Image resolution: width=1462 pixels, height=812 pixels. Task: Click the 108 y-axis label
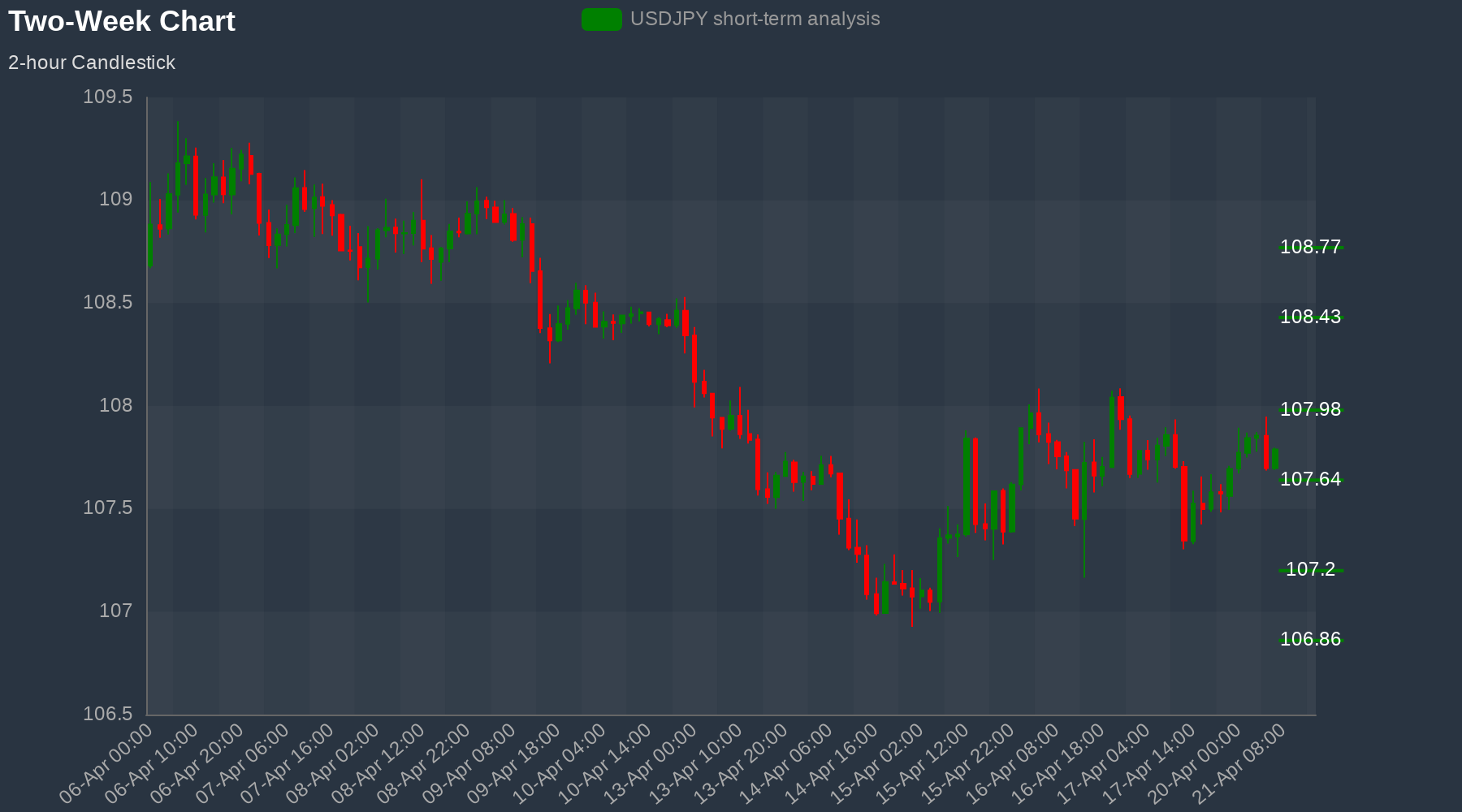[x=115, y=405]
